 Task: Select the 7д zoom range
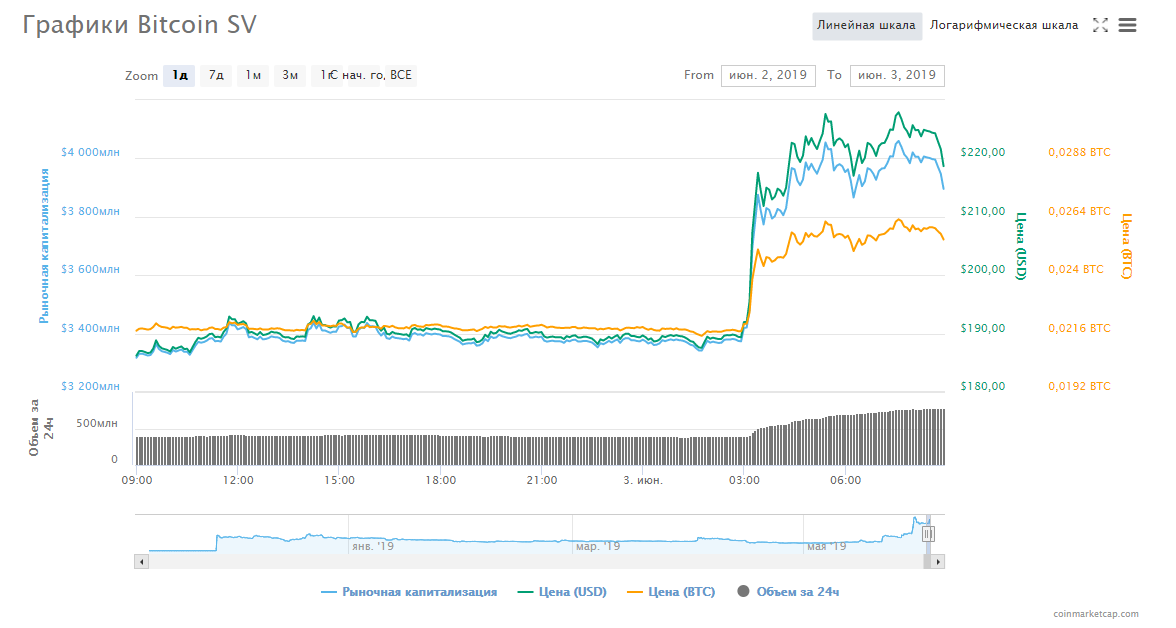(x=216, y=75)
